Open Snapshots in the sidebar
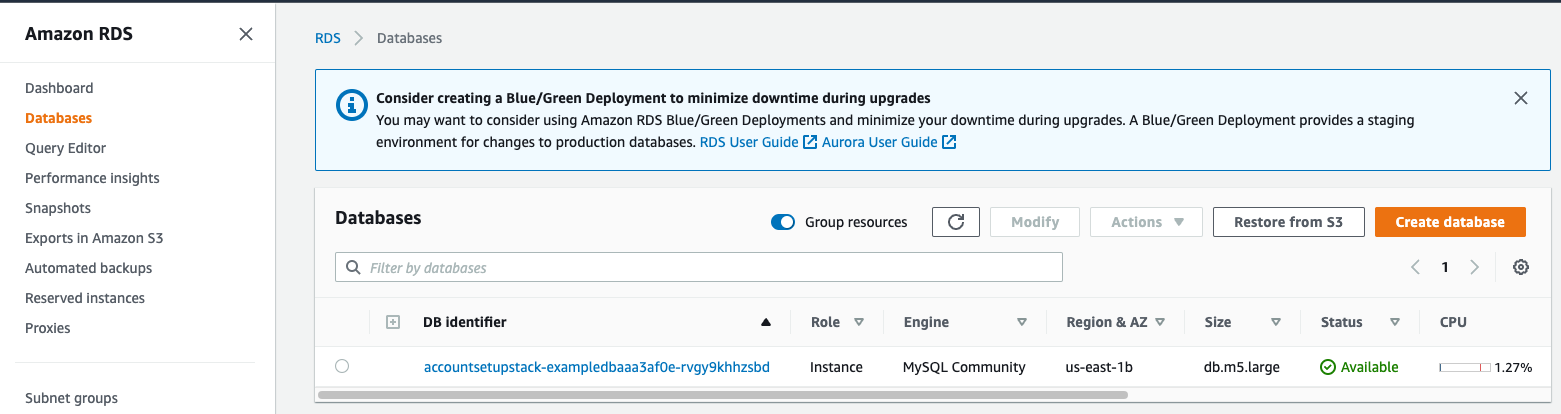1561x414 pixels. click(58, 208)
